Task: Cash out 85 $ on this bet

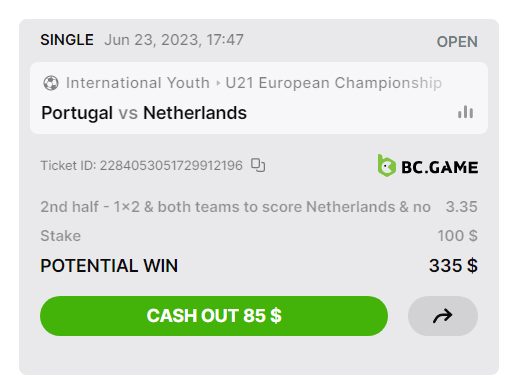Action: 214,316
